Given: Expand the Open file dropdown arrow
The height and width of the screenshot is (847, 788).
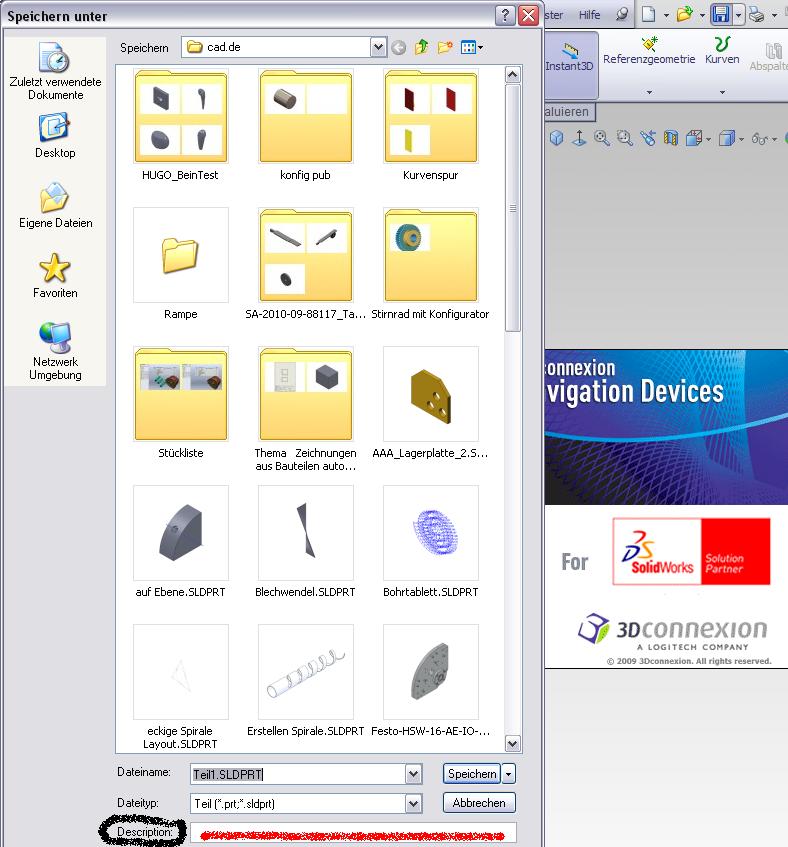Looking at the screenshot, I should (x=702, y=15).
